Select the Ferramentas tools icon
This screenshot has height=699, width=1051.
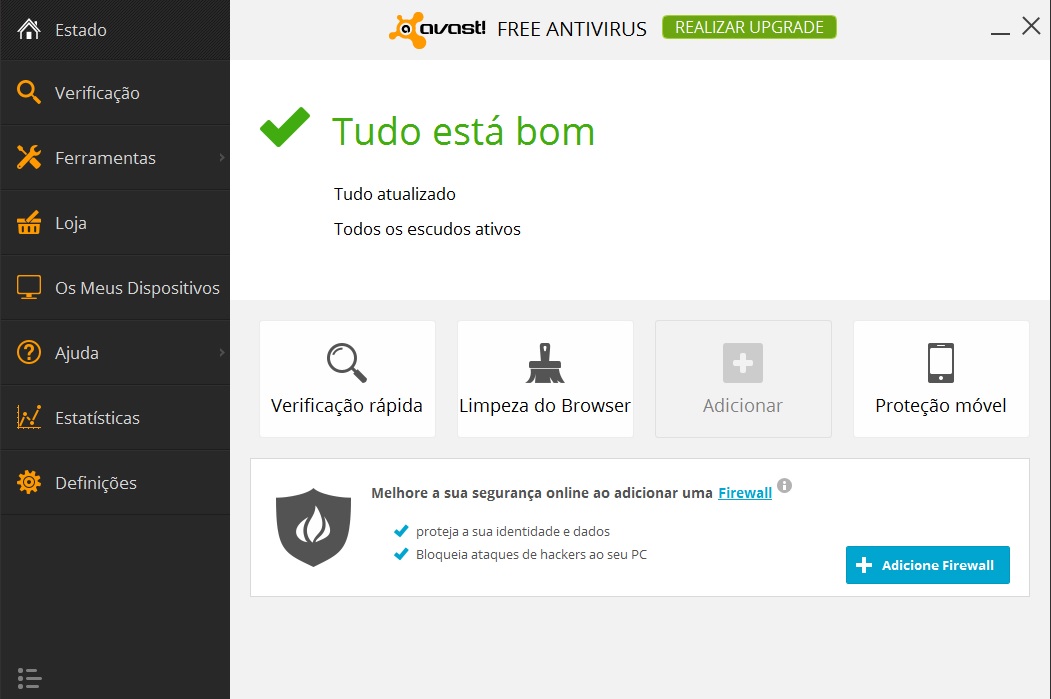pyautogui.click(x=29, y=157)
